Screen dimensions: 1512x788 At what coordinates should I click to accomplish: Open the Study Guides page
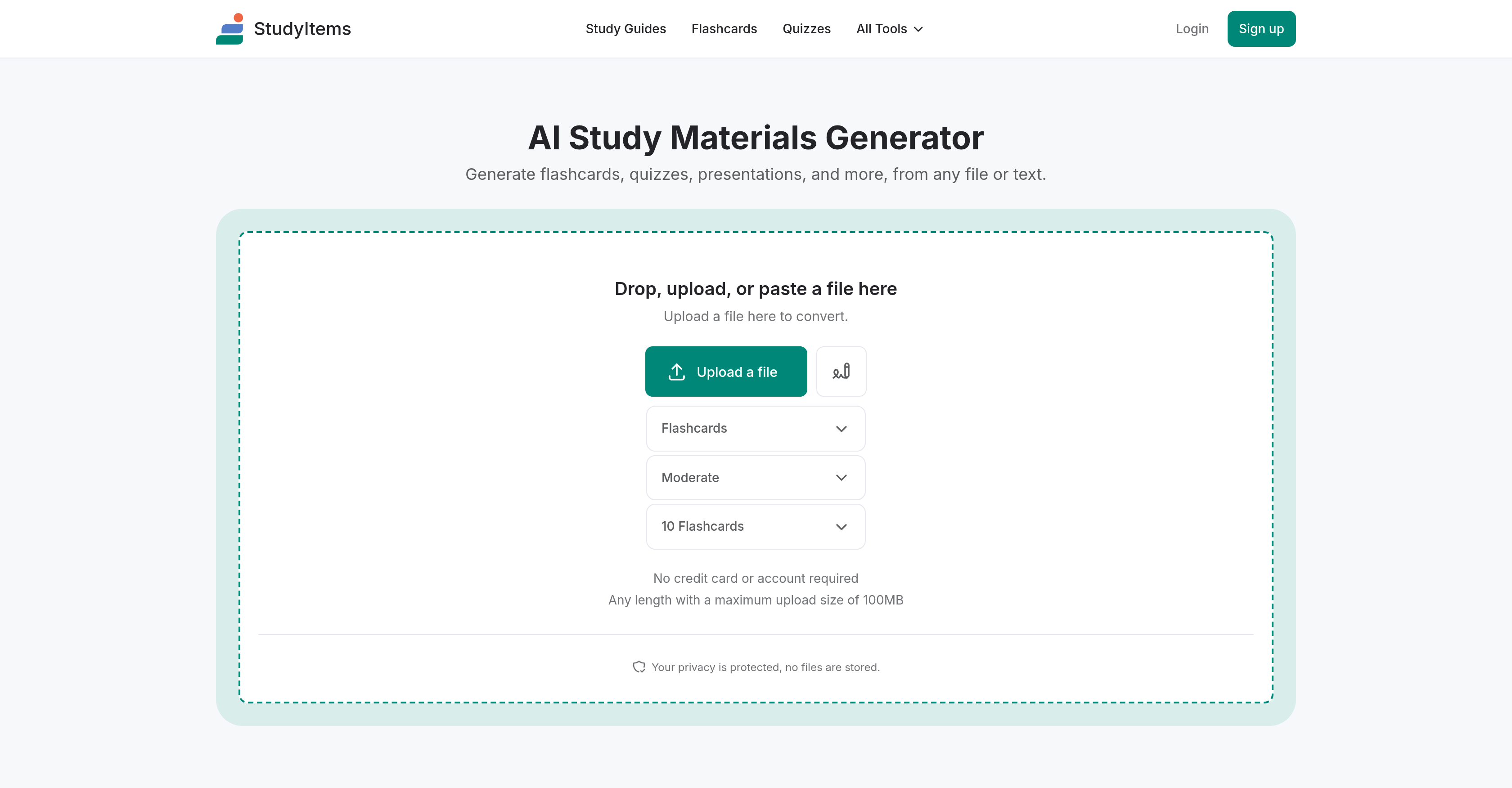[625, 28]
